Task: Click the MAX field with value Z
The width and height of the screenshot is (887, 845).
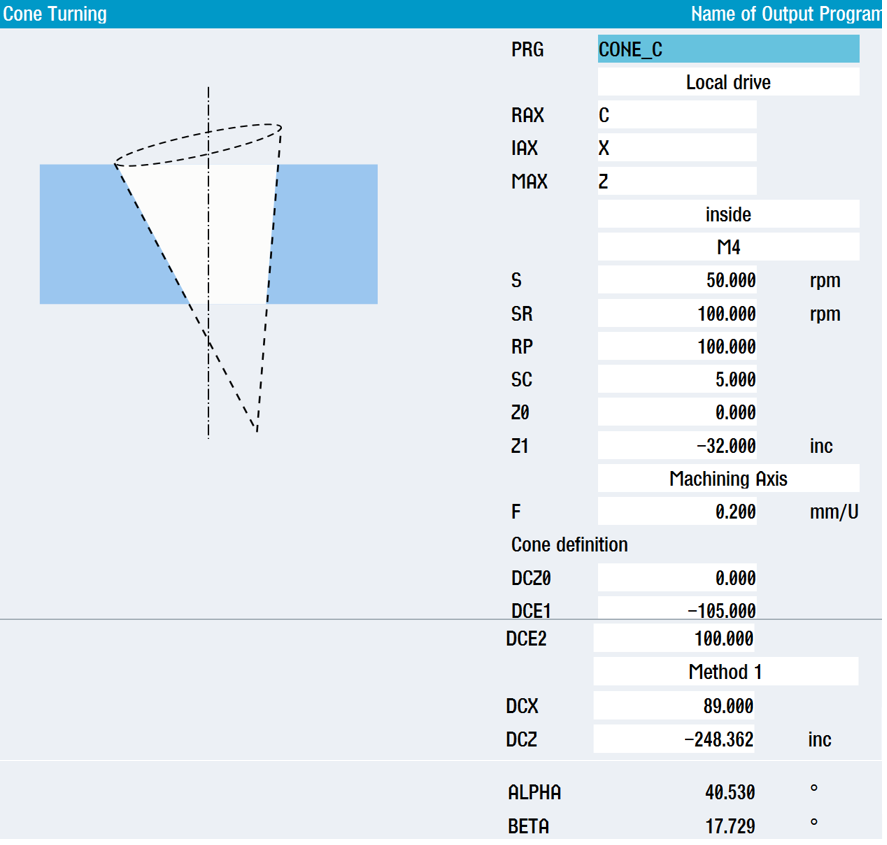Action: click(677, 181)
